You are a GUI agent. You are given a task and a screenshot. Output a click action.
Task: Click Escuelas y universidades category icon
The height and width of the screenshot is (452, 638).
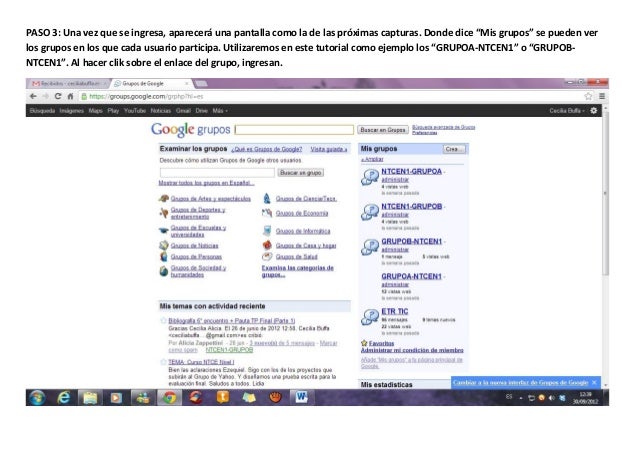[x=164, y=231]
